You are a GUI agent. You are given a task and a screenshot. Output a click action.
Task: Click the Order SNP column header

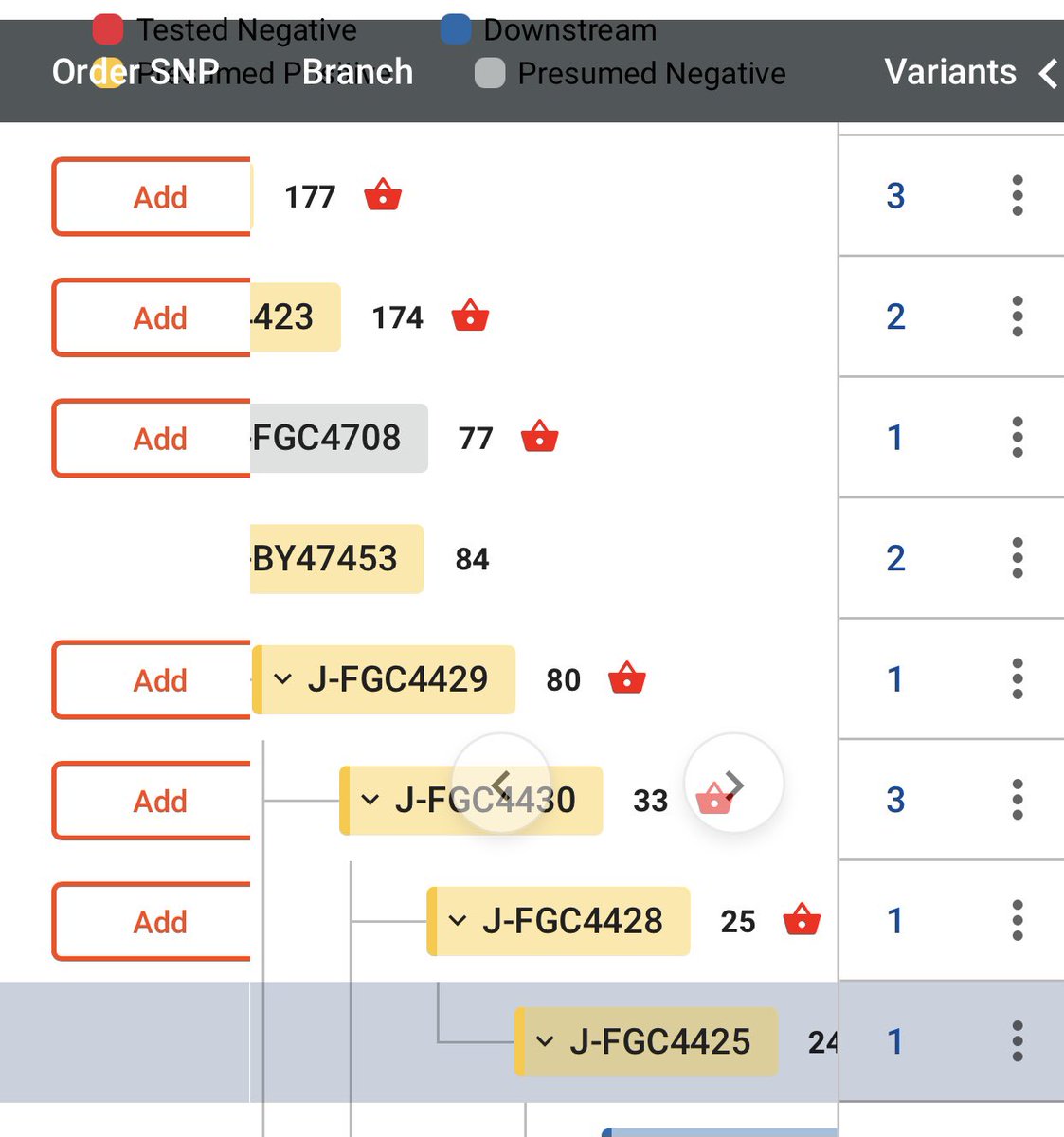click(x=135, y=72)
